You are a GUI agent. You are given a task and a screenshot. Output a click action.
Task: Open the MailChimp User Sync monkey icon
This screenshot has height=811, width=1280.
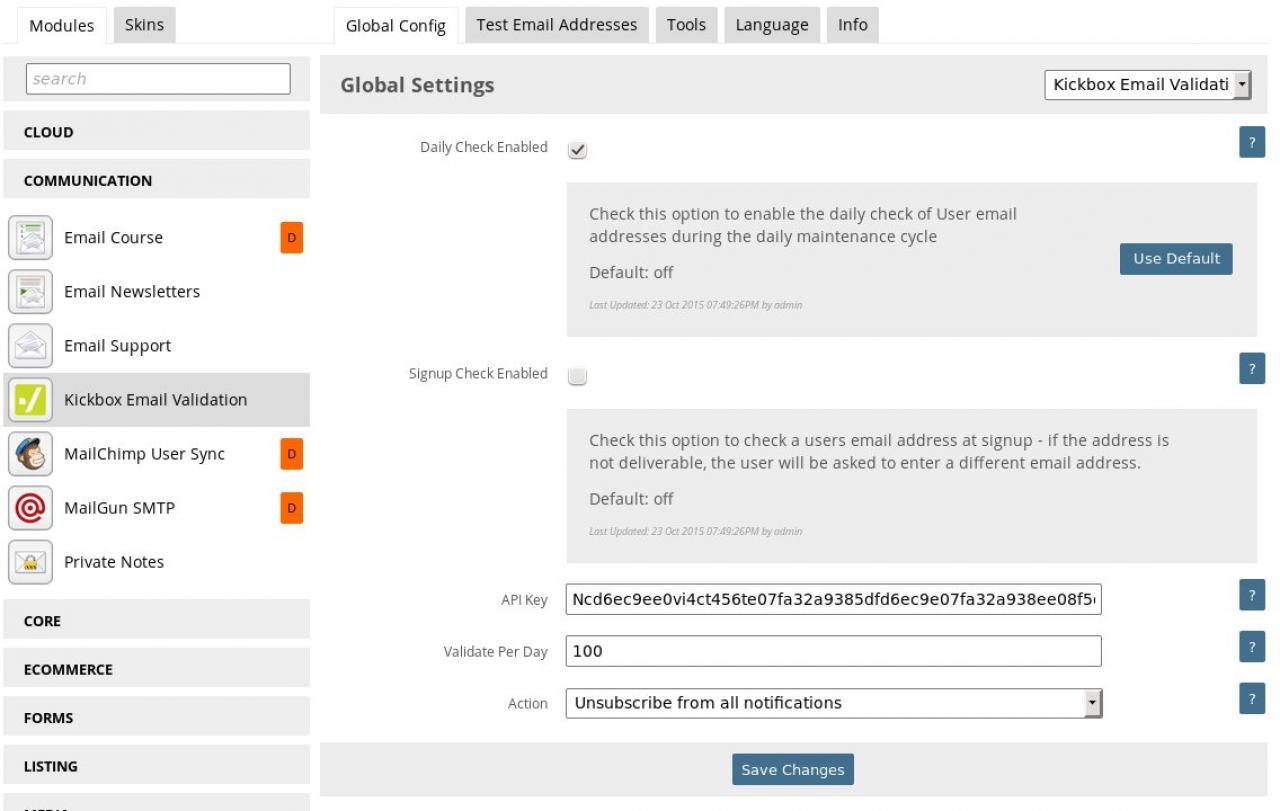click(30, 454)
